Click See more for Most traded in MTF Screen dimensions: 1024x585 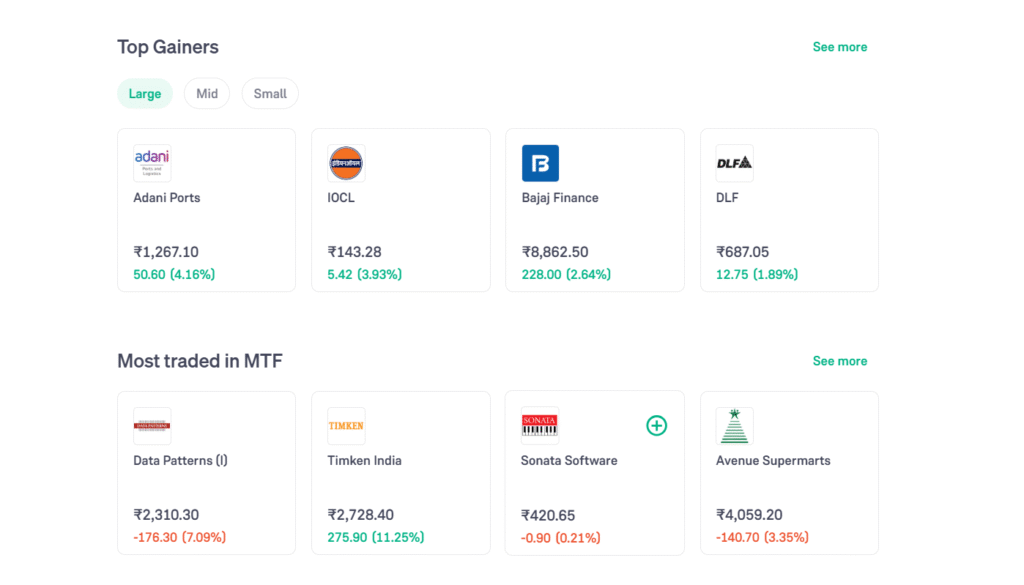pyautogui.click(x=839, y=361)
